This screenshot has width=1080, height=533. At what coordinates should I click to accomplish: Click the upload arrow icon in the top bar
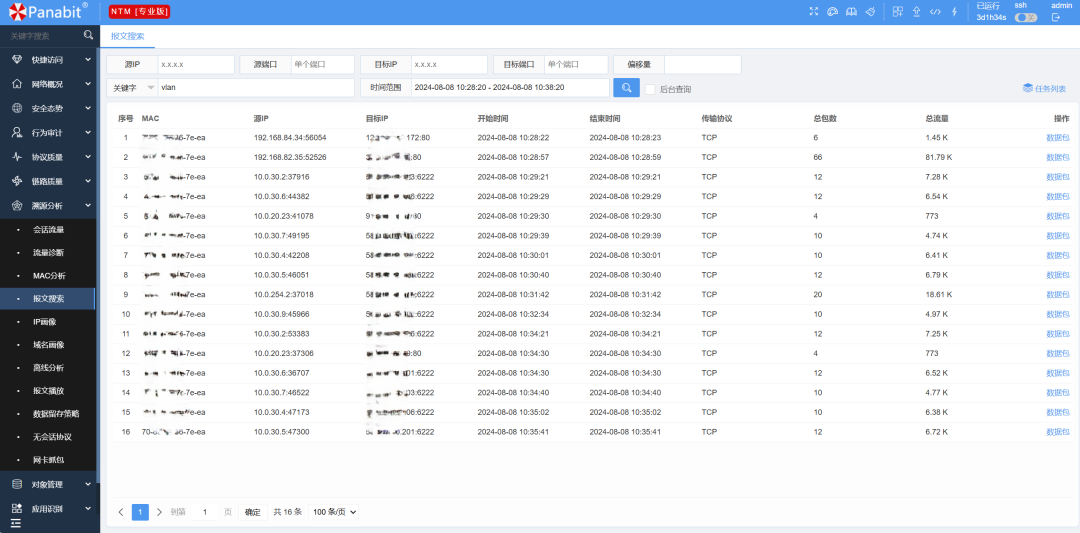[916, 12]
